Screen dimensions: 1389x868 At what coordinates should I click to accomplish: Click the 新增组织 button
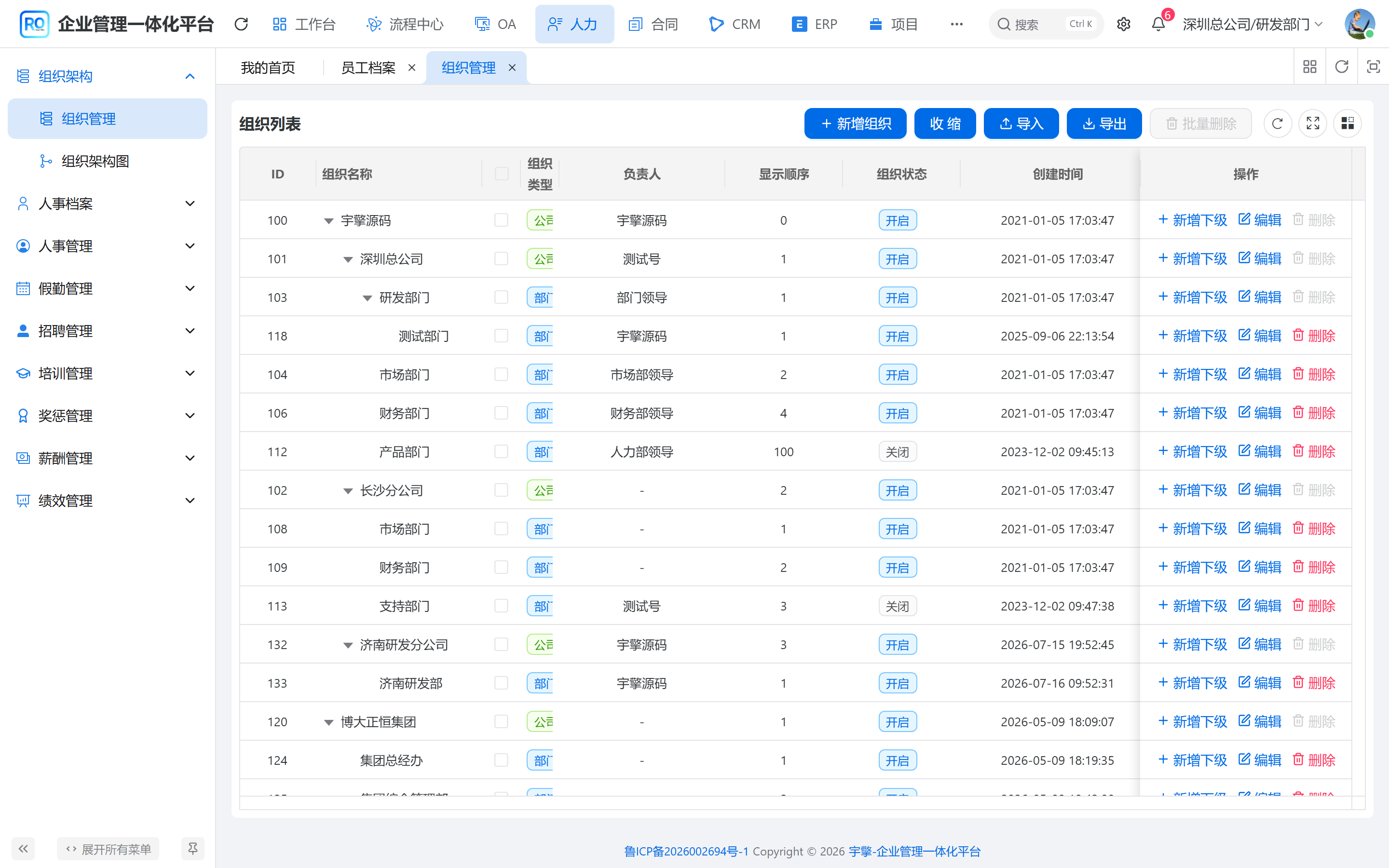point(855,123)
